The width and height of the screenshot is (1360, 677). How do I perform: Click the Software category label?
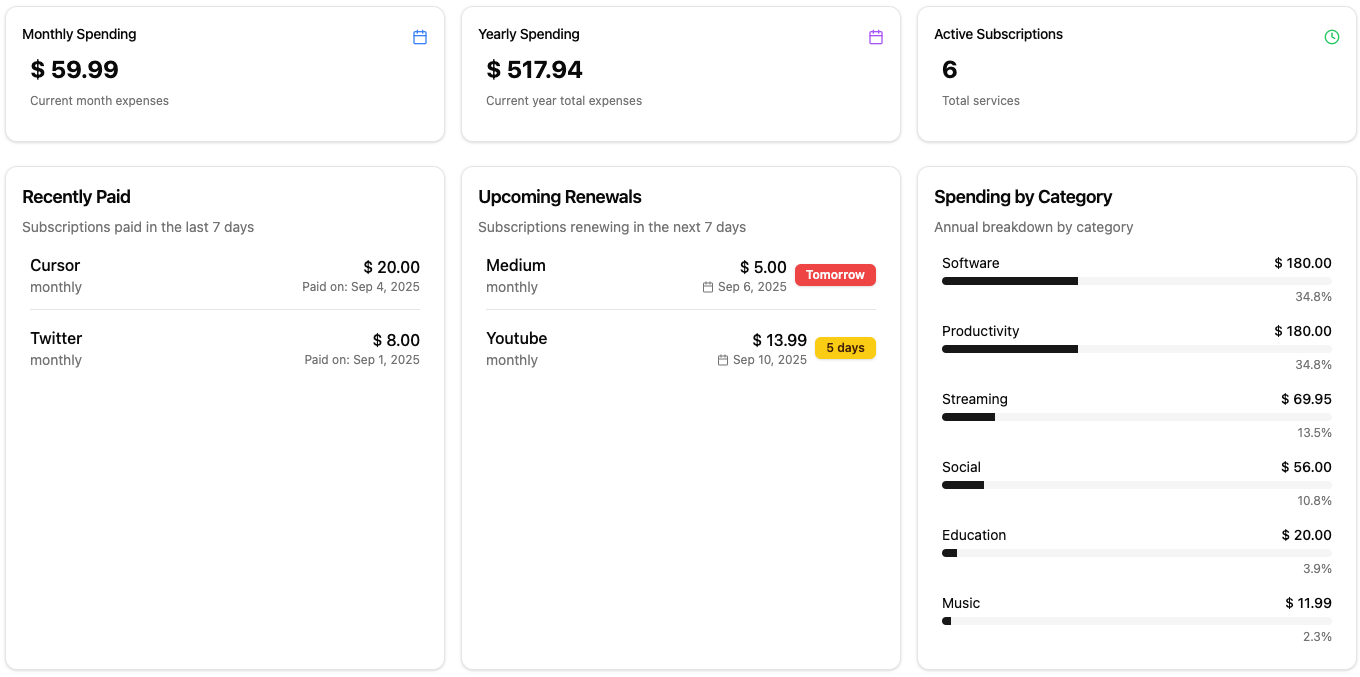tap(971, 263)
